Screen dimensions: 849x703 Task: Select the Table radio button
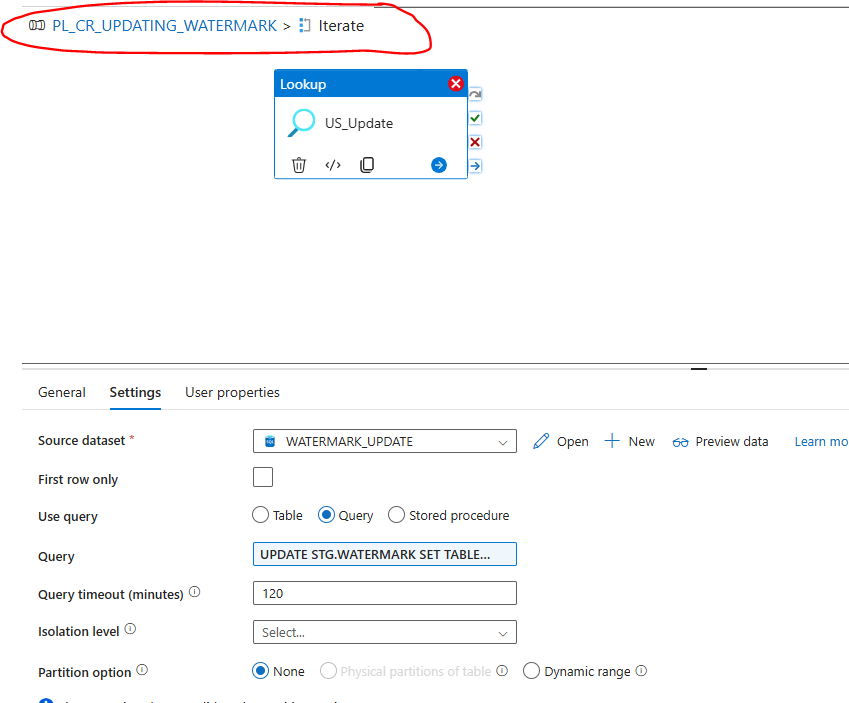tap(260, 515)
